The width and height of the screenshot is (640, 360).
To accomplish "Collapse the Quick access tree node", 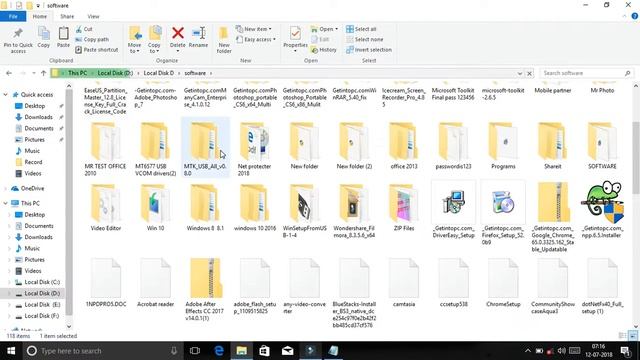I will [5, 95].
